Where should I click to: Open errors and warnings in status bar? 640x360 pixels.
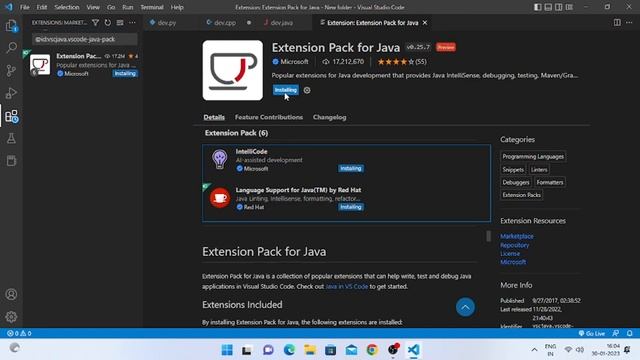(x=19, y=333)
